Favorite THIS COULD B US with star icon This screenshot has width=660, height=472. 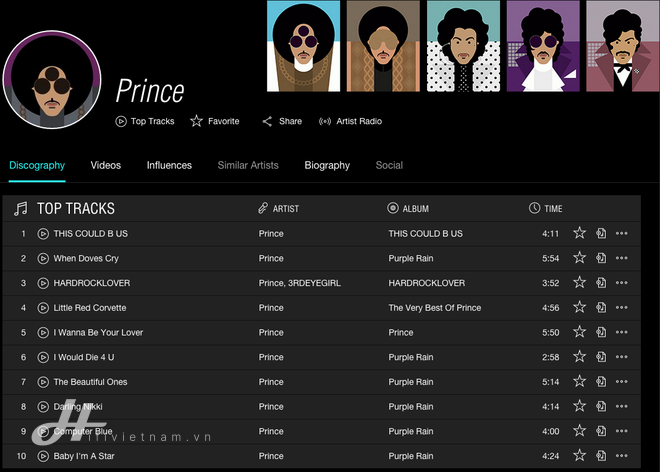click(x=580, y=233)
